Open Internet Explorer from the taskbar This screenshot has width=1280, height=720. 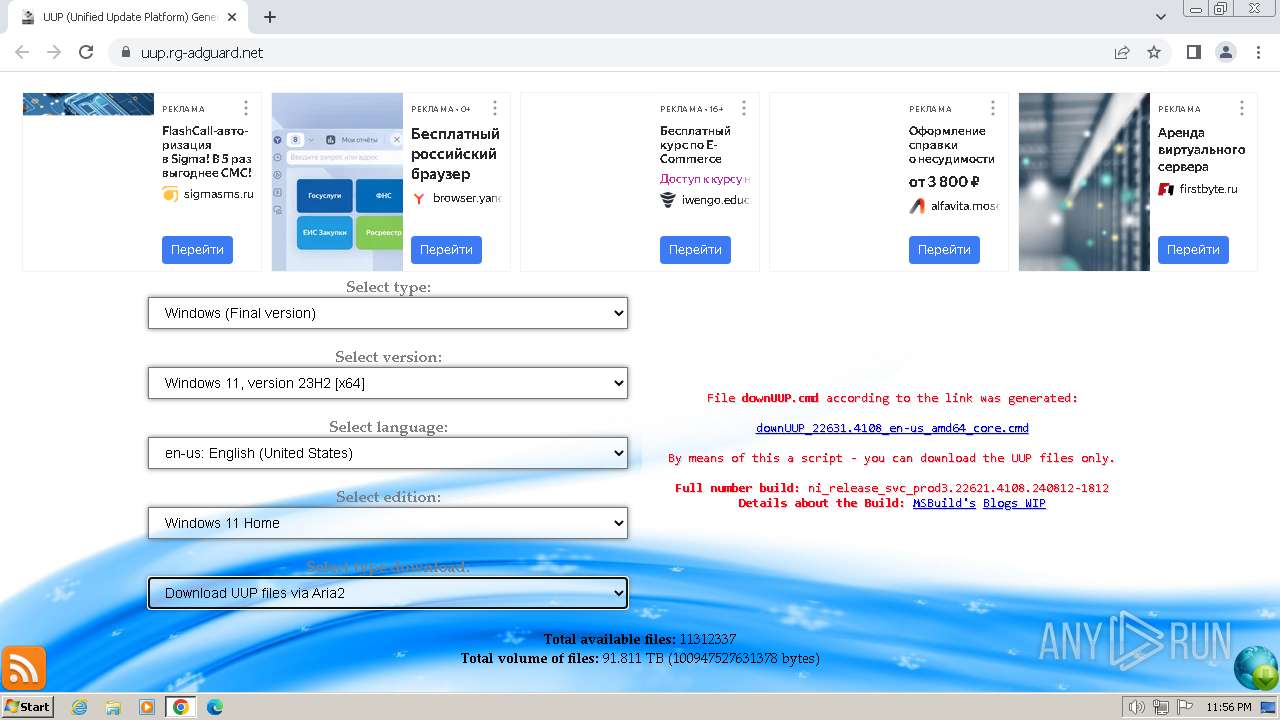coord(79,707)
